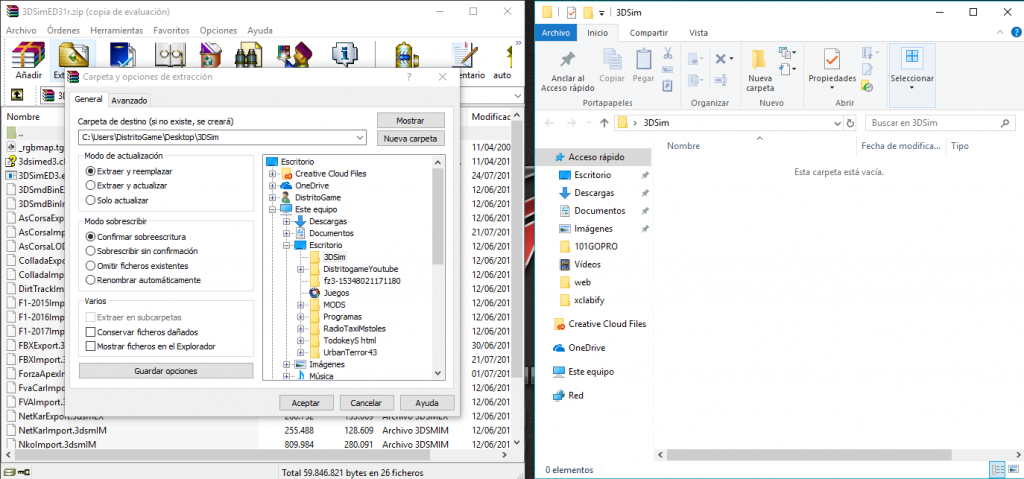The height and width of the screenshot is (479, 1024).
Task: Click the up-one-level arrow icon in WinRAR
Action: click(17, 95)
